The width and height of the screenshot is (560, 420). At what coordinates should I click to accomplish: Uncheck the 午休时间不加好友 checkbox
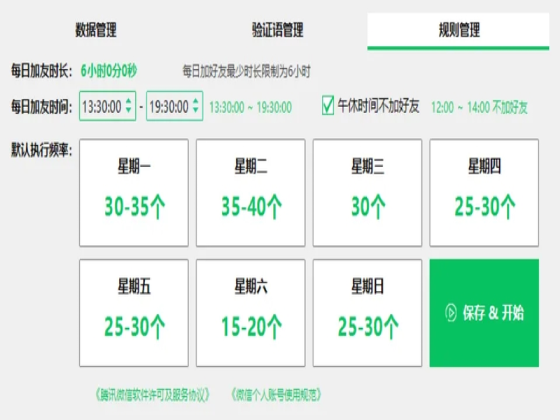click(x=328, y=105)
